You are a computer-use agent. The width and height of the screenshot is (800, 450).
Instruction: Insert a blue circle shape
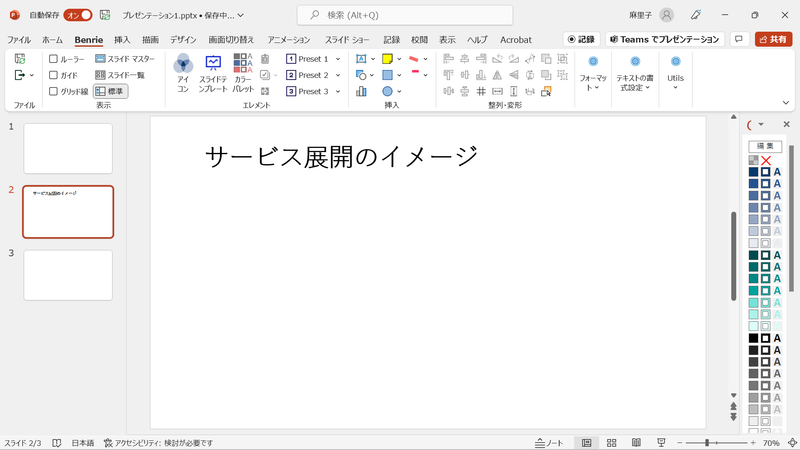click(x=387, y=92)
